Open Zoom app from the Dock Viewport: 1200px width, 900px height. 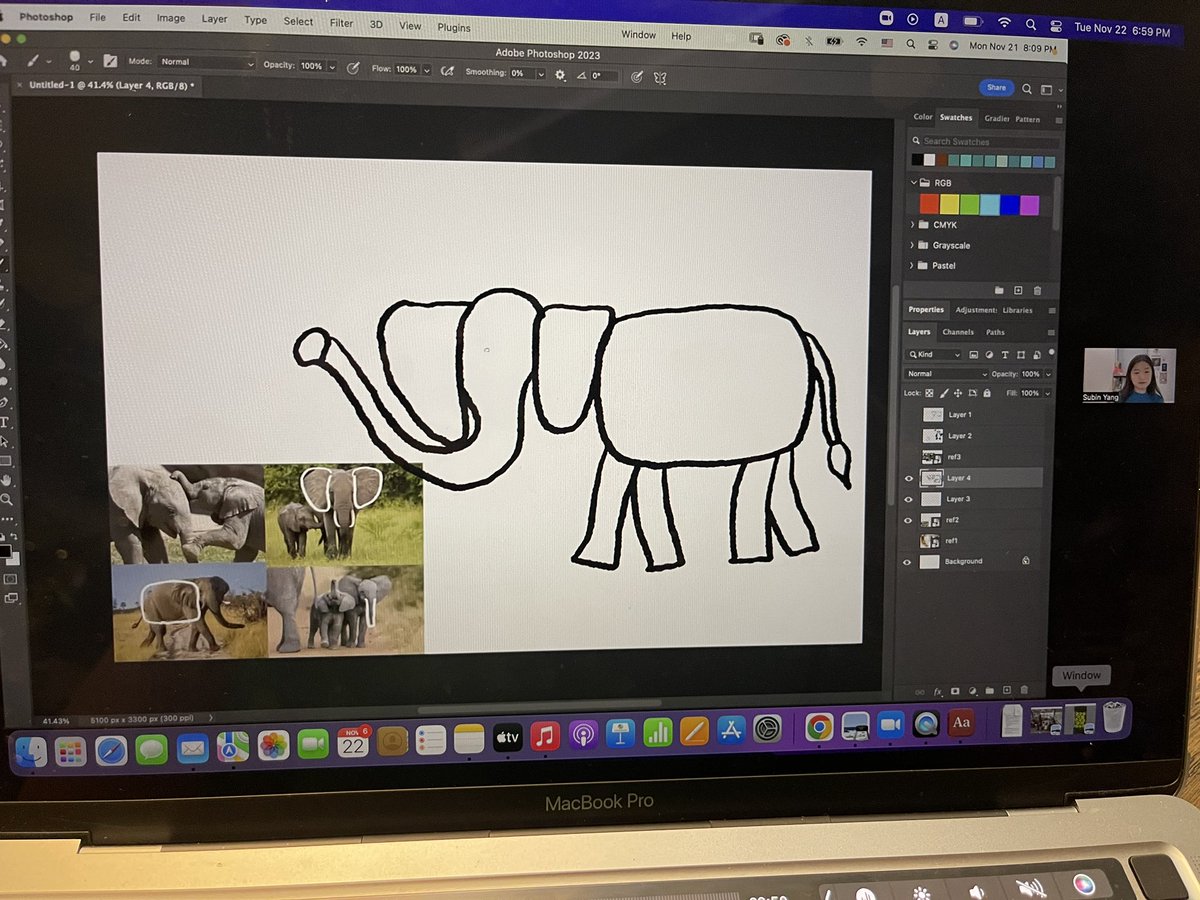pyautogui.click(x=890, y=726)
